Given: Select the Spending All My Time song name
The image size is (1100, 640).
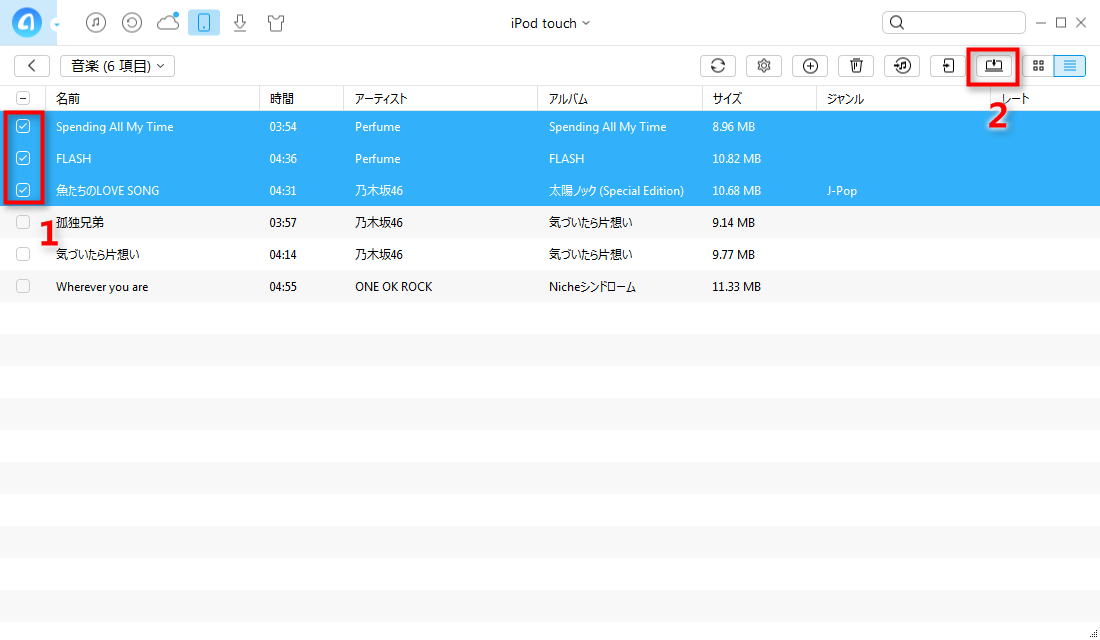Looking at the screenshot, I should [114, 127].
